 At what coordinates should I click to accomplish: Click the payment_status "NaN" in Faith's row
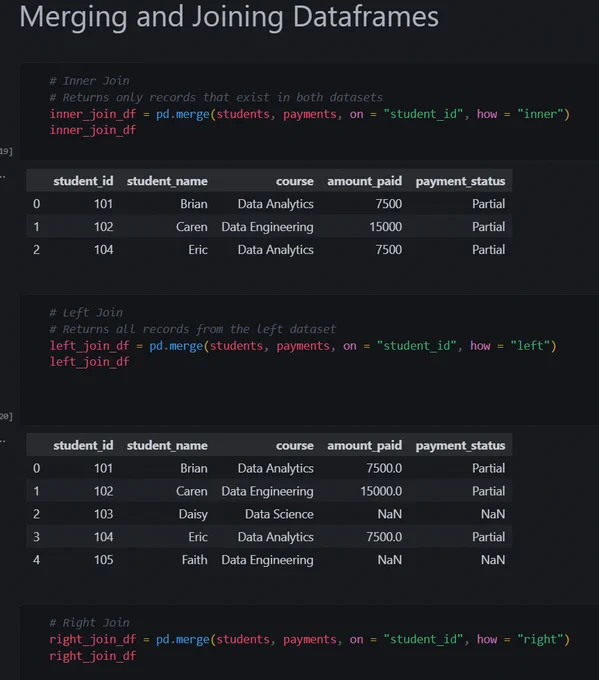pos(493,560)
